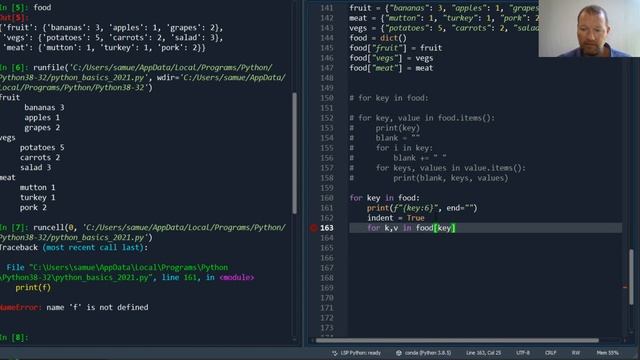Click line number 163 in the editor gutter
This screenshot has width=640, height=360.
(327, 228)
